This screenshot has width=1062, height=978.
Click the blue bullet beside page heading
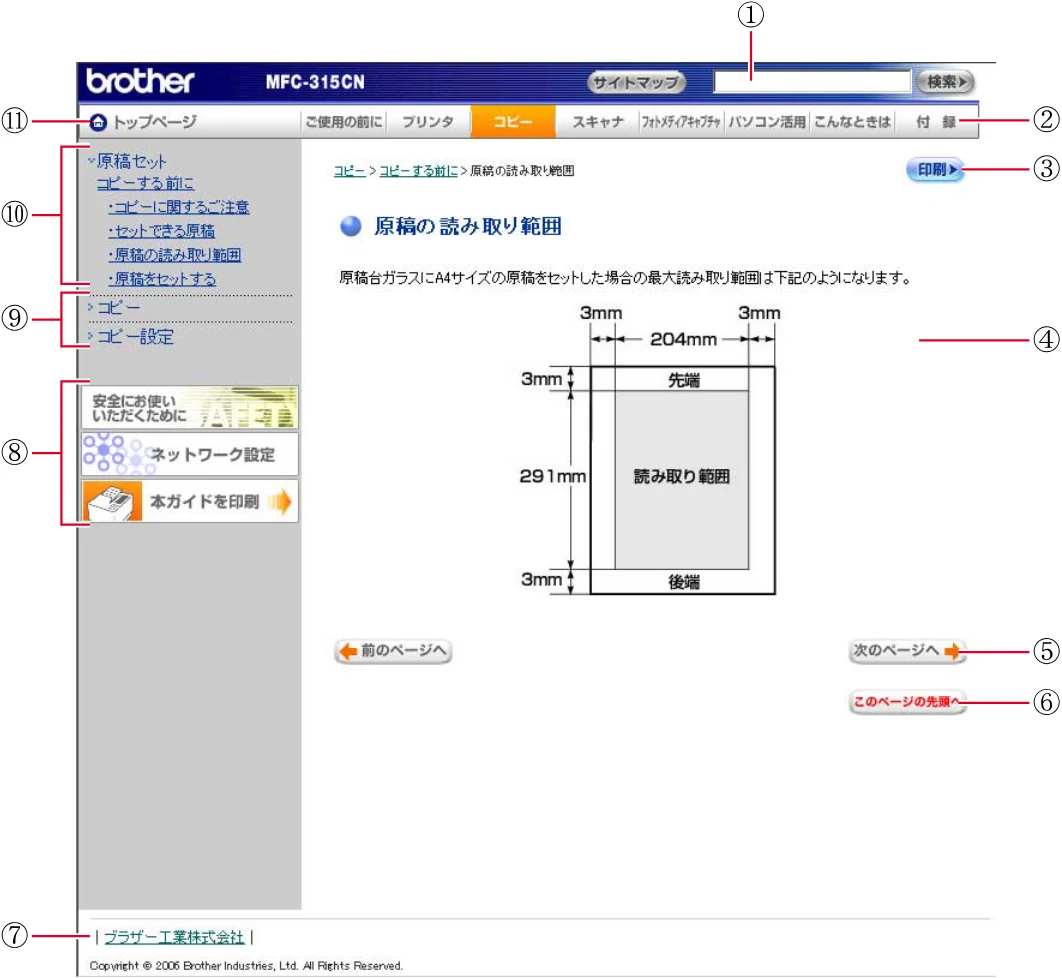tap(350, 226)
